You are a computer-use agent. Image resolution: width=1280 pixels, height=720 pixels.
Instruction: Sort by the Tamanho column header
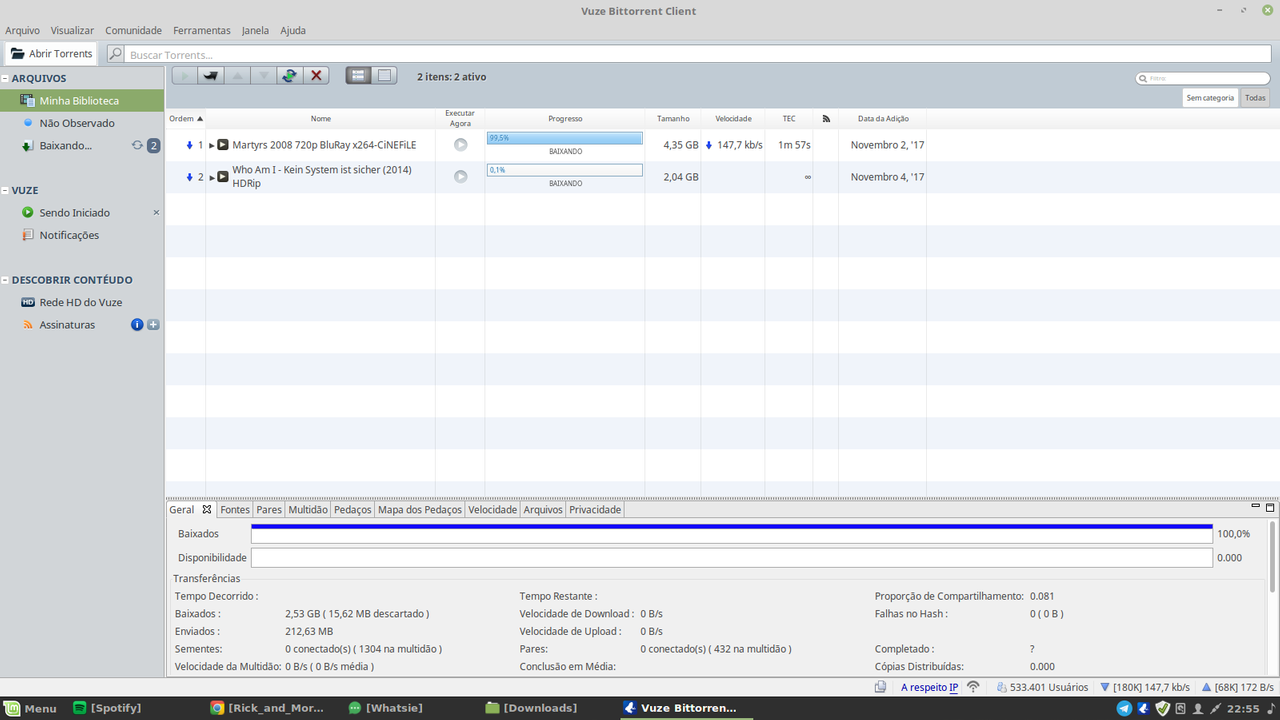[x=673, y=119]
